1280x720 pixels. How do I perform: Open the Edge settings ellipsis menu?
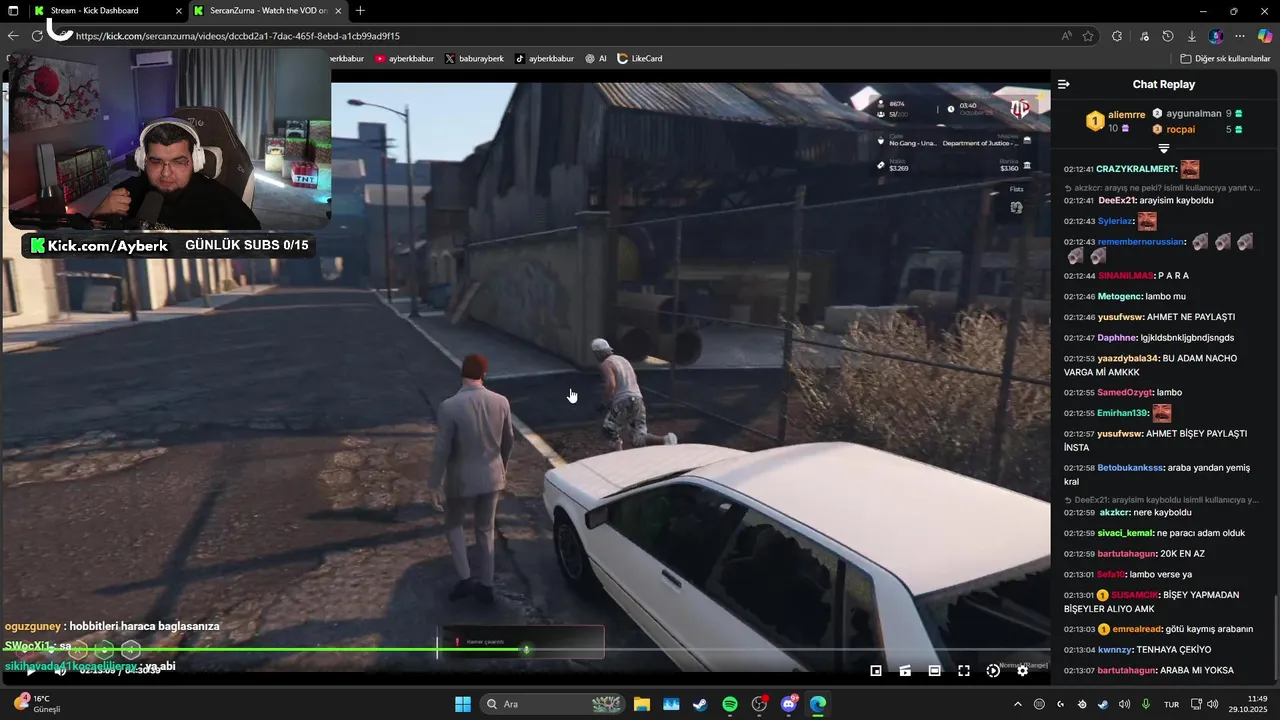click(x=1240, y=36)
